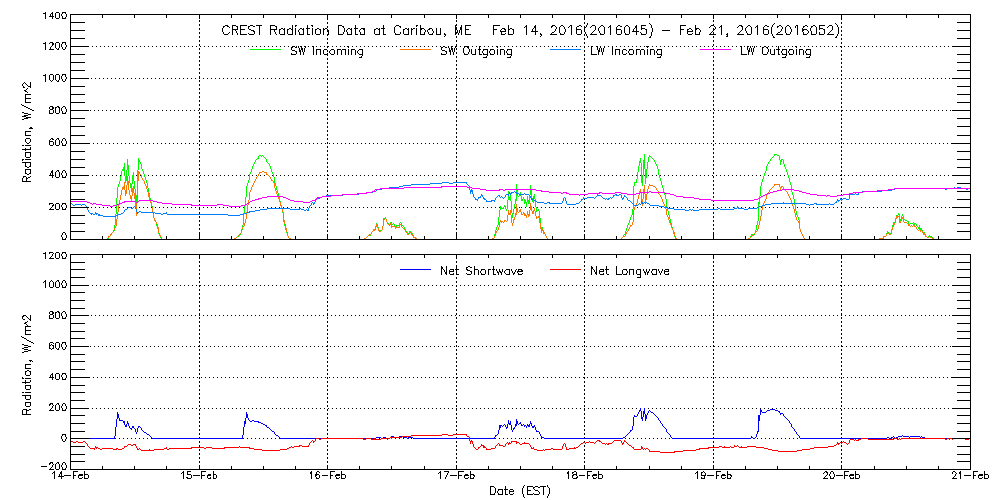The height and width of the screenshot is (500, 1000).
Task: Click the -200 y-axis tick value
Action: 52,465
